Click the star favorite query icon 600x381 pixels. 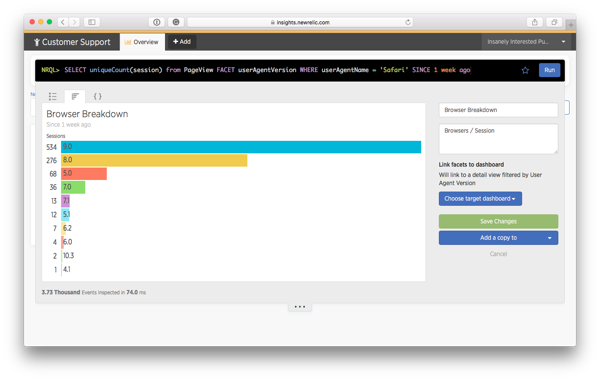pos(525,70)
